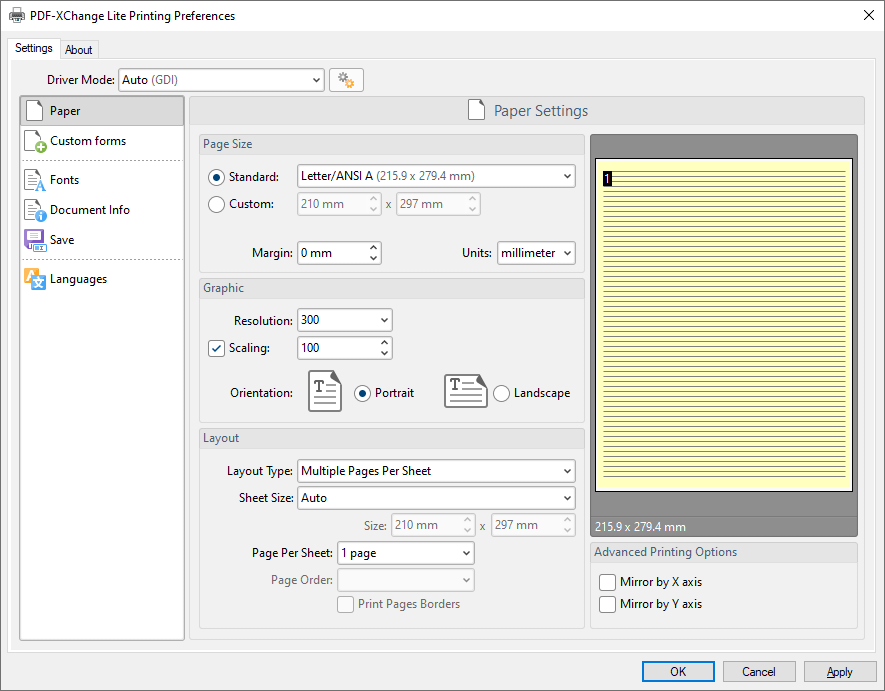Image resolution: width=885 pixels, height=691 pixels.
Task: Uncheck the Scaling checkbox
Action: (216, 348)
